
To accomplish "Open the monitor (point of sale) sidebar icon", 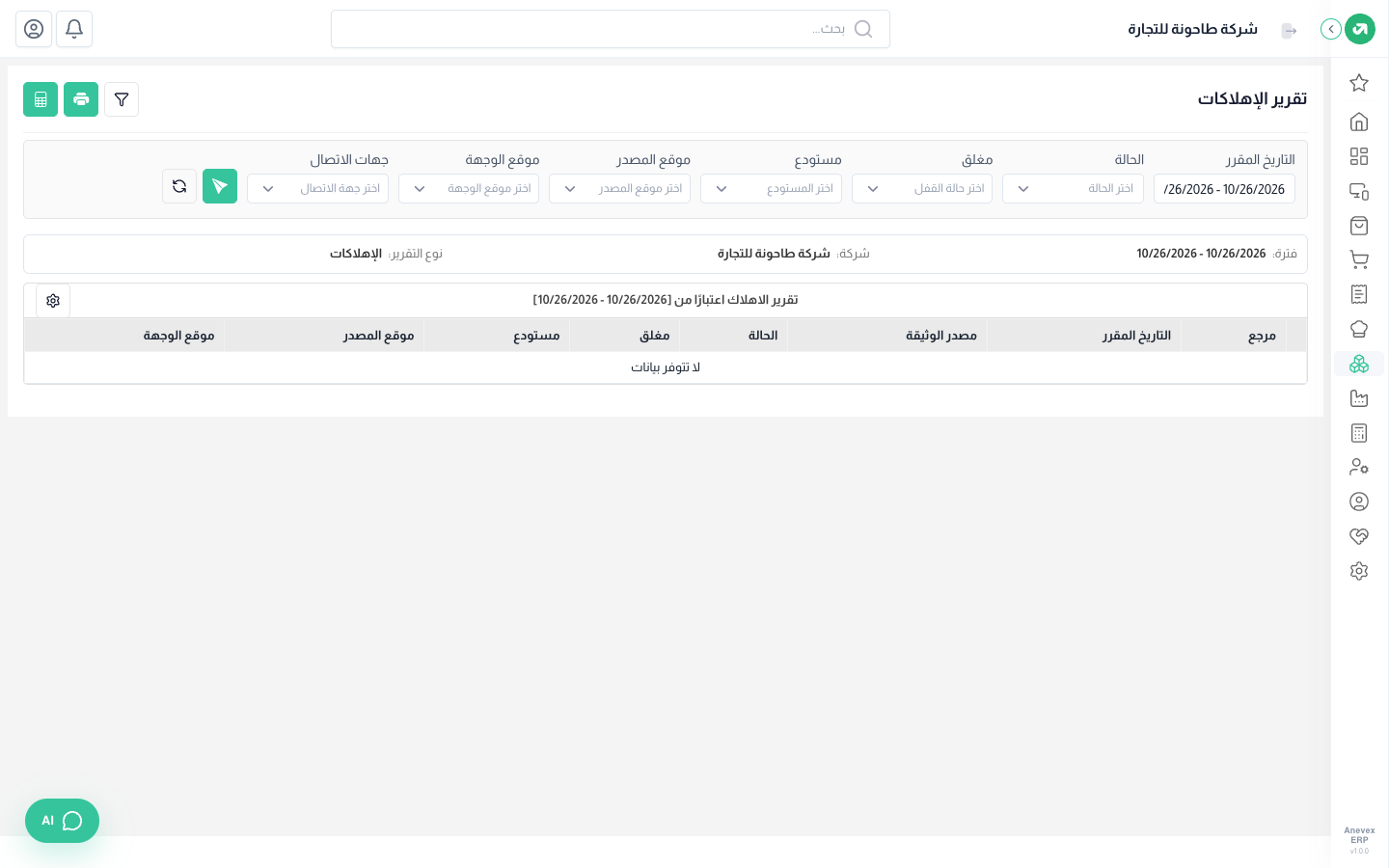I will 1359,191.
